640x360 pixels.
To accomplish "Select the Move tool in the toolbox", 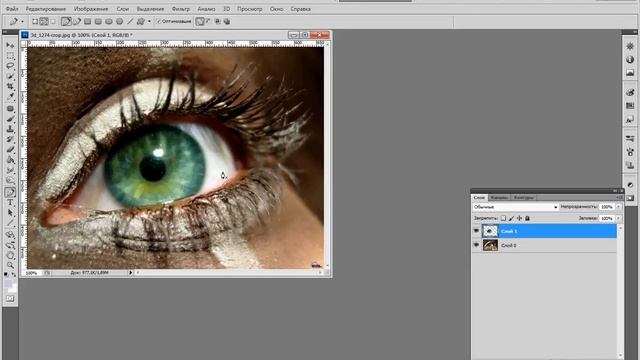I will tap(10, 45).
